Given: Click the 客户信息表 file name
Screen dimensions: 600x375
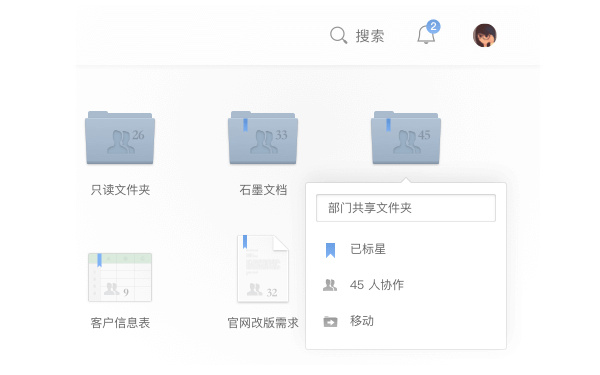Looking at the screenshot, I should 120,323.
